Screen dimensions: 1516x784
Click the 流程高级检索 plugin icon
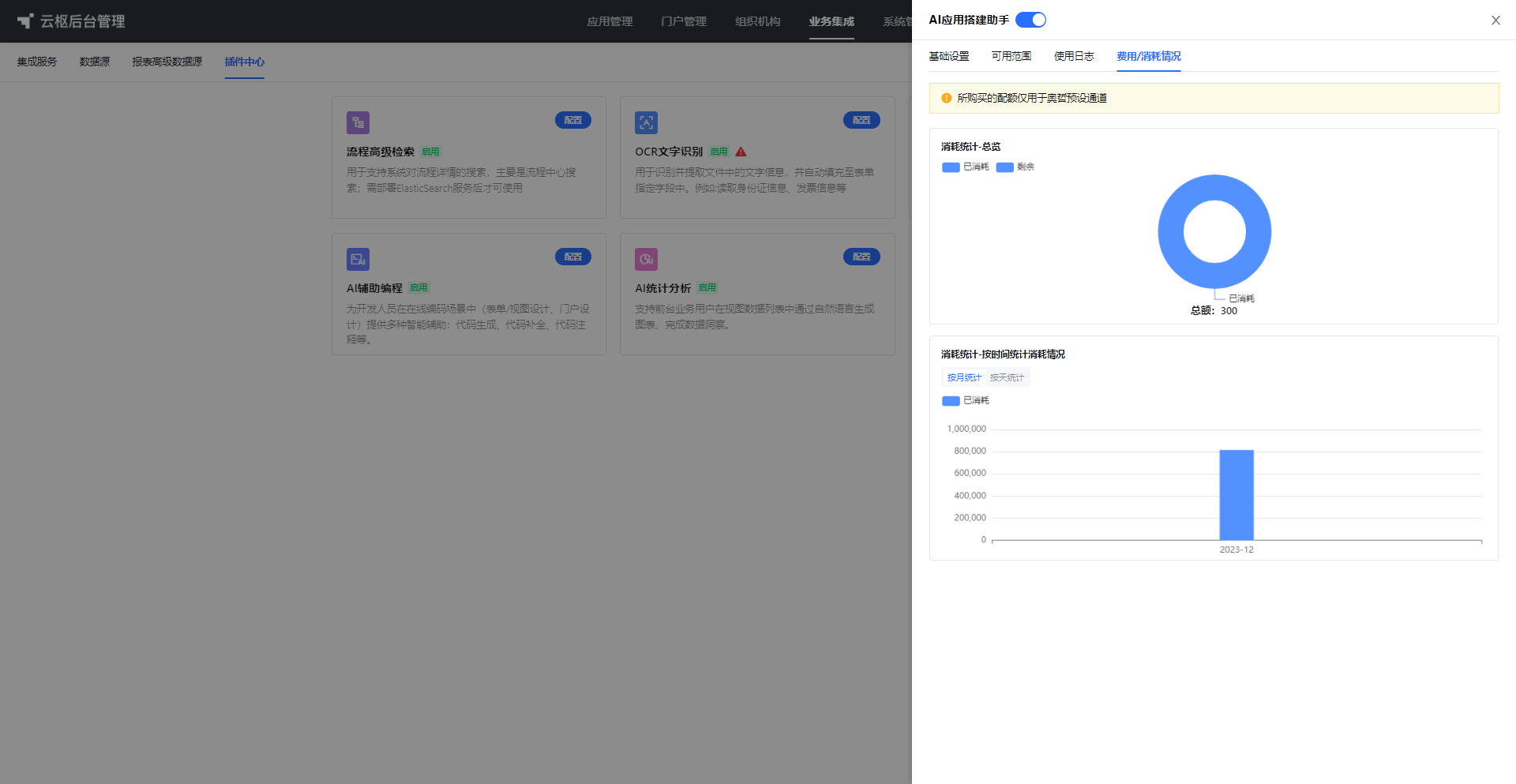358,122
